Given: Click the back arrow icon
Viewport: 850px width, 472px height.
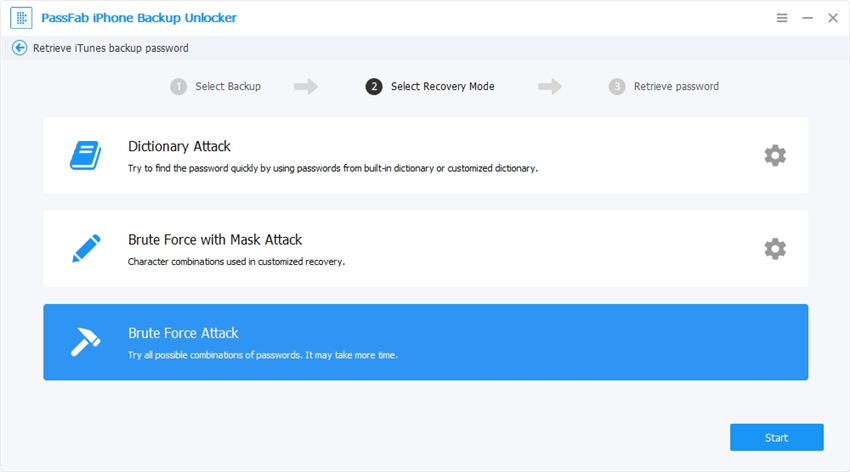Looking at the screenshot, I should pyautogui.click(x=19, y=48).
